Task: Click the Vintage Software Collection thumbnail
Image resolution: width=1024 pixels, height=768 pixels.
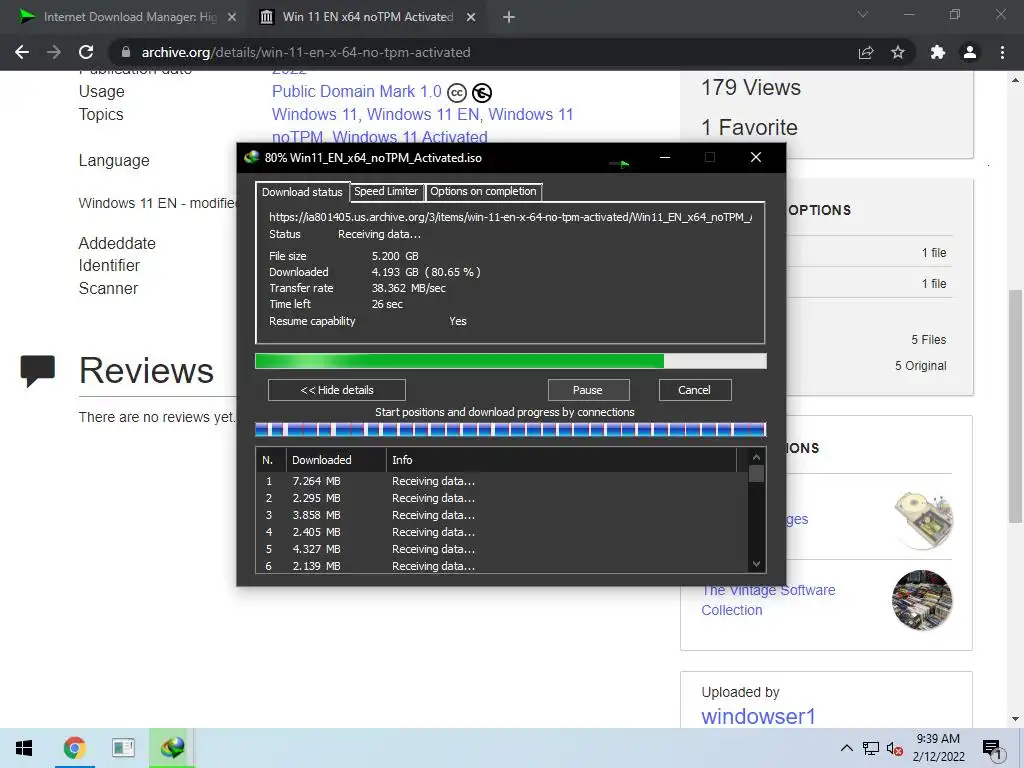Action: click(922, 600)
